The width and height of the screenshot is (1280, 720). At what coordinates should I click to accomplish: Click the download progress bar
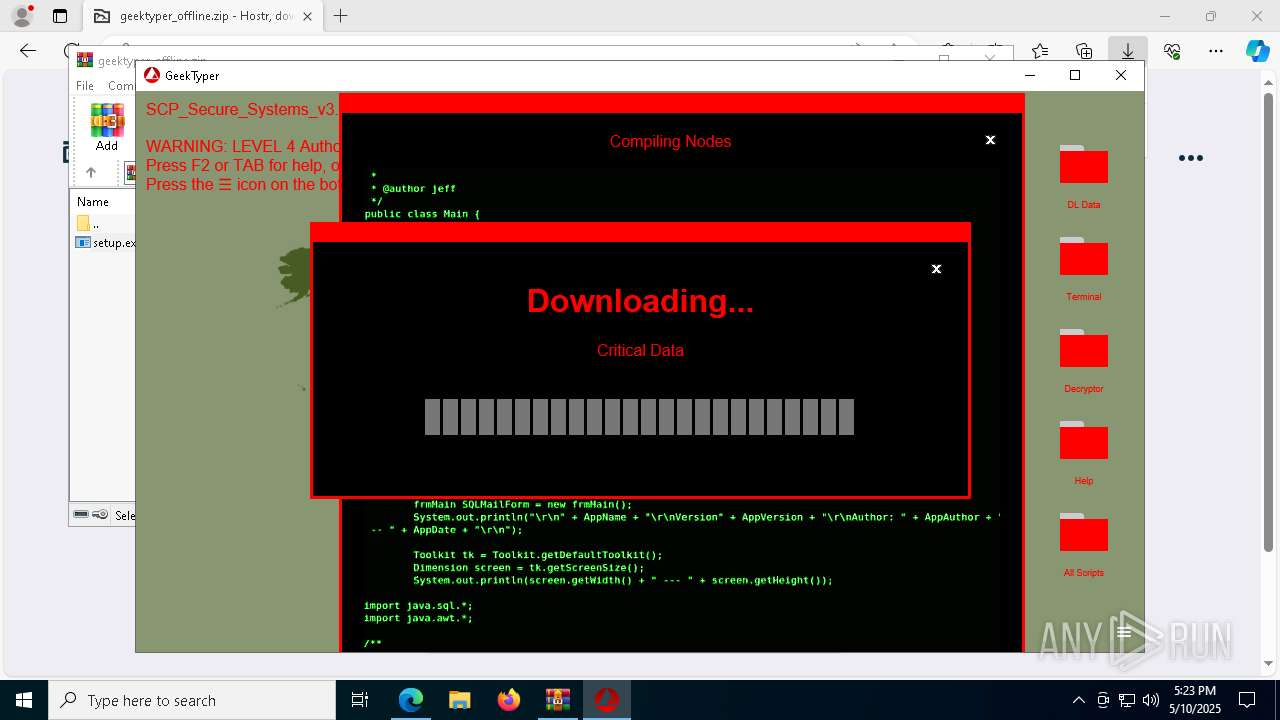[639, 417]
